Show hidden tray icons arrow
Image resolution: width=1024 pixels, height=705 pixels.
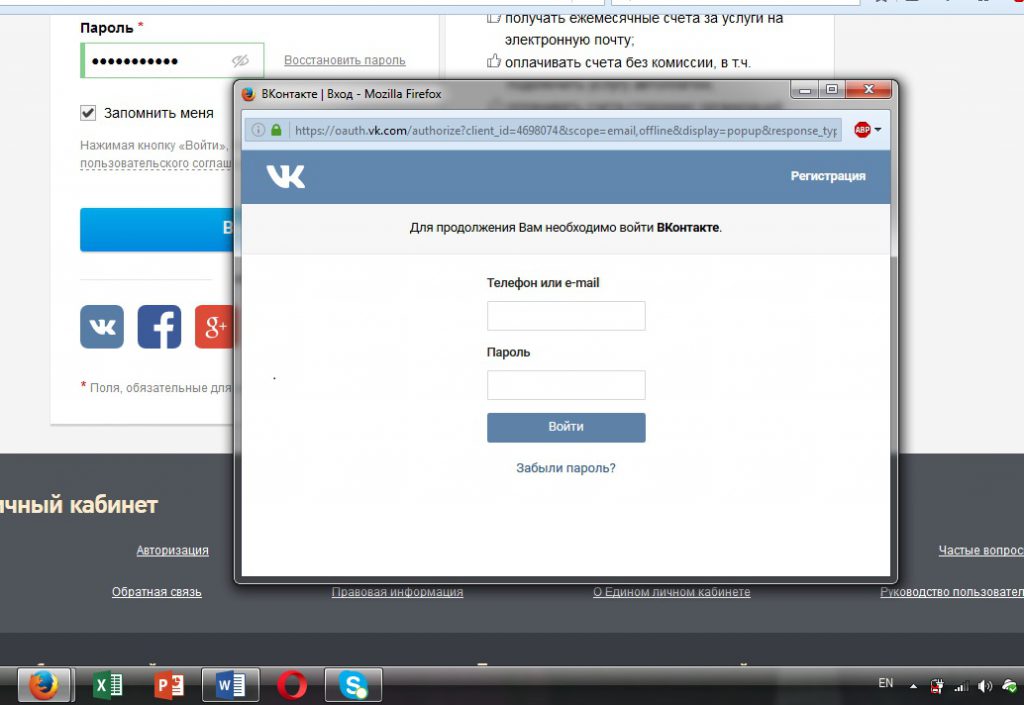pos(912,686)
